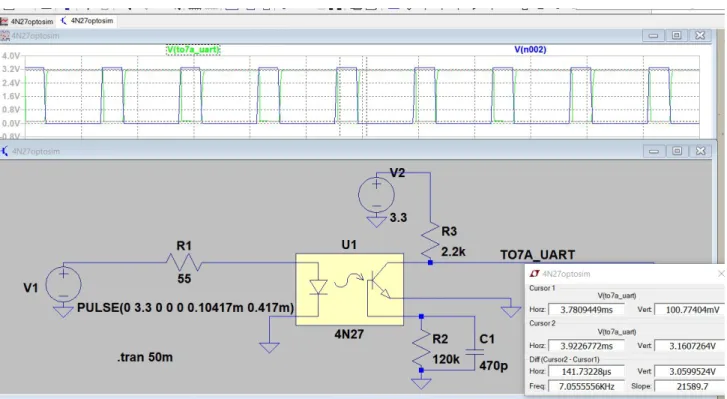Click the Freq field 7.0555556KHz
The width and height of the screenshot is (727, 399).
pyautogui.click(x=586, y=386)
